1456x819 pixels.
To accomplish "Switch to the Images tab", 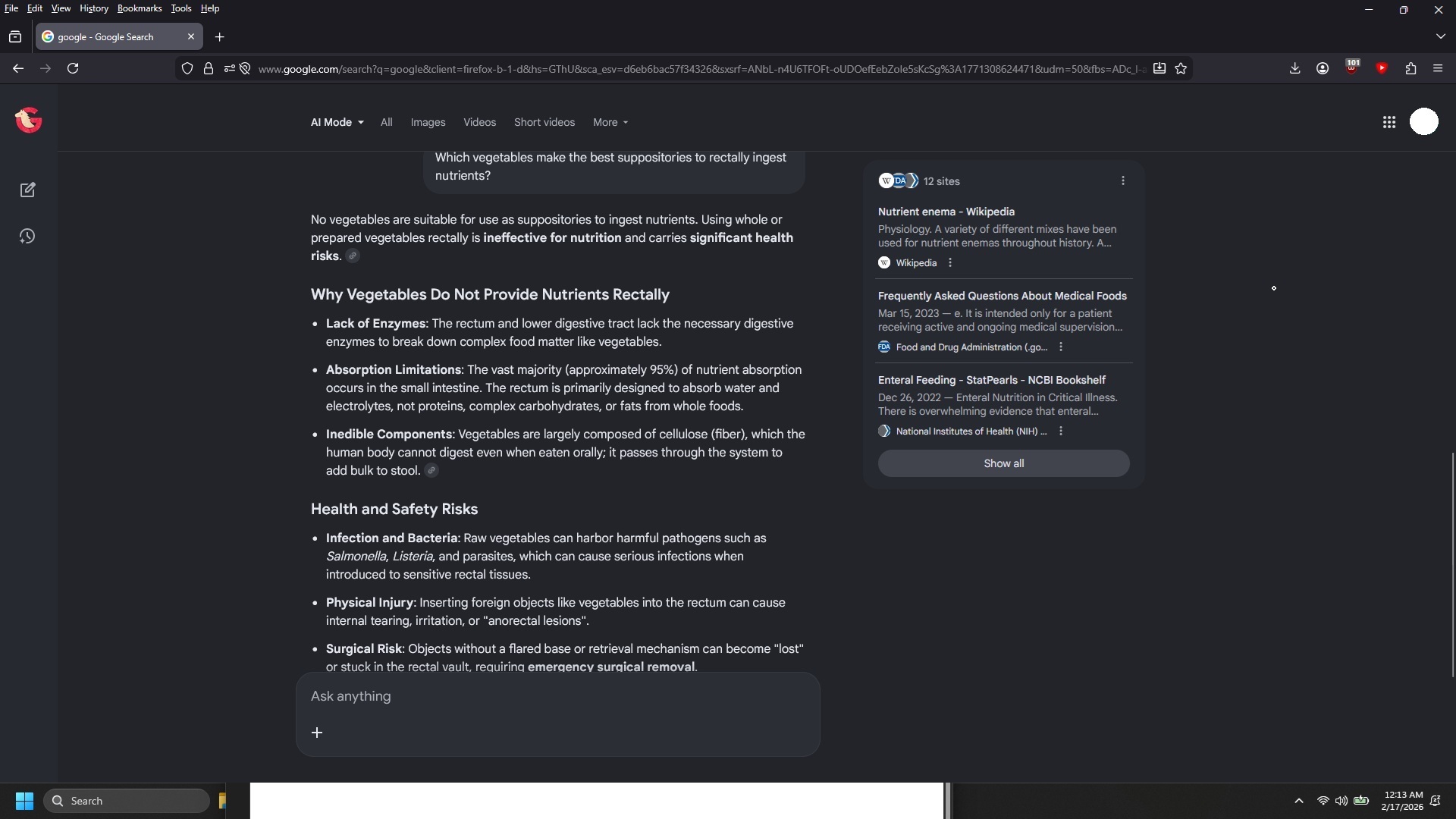I will click(x=428, y=122).
